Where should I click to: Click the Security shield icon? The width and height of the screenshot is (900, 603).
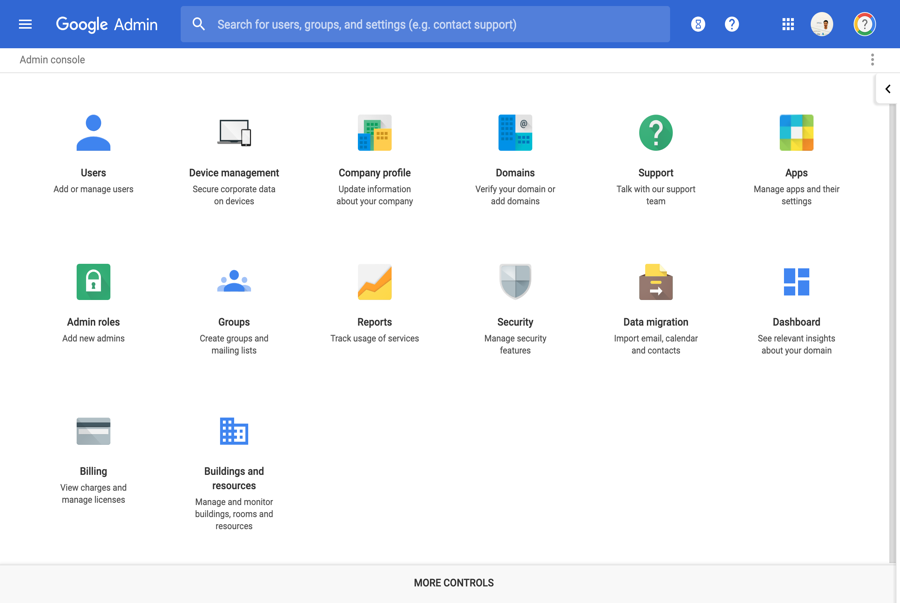pyautogui.click(x=515, y=282)
